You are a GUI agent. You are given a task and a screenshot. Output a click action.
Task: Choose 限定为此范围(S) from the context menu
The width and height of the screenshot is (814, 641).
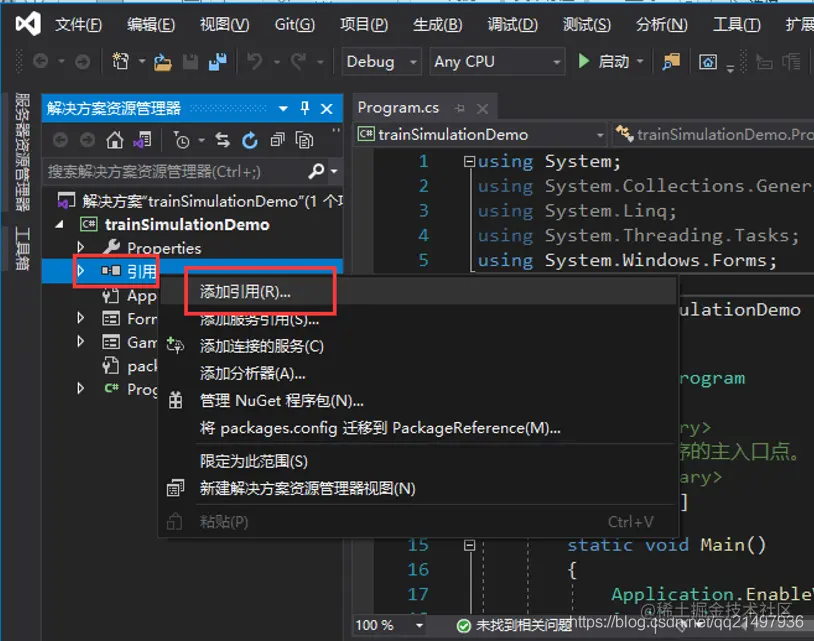tap(418, 461)
